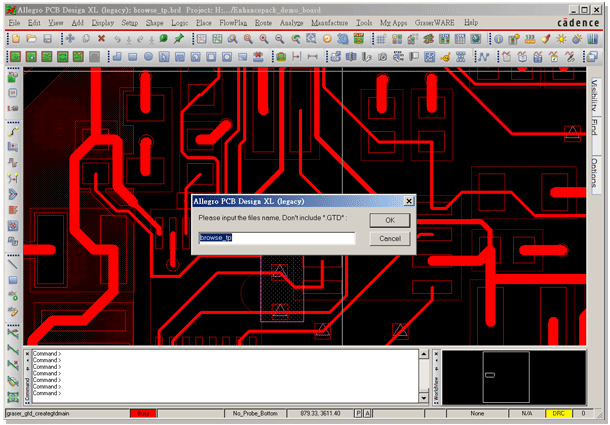Viewport: 610px width, 425px height.
Task: Open the Help menu
Action: click(471, 23)
